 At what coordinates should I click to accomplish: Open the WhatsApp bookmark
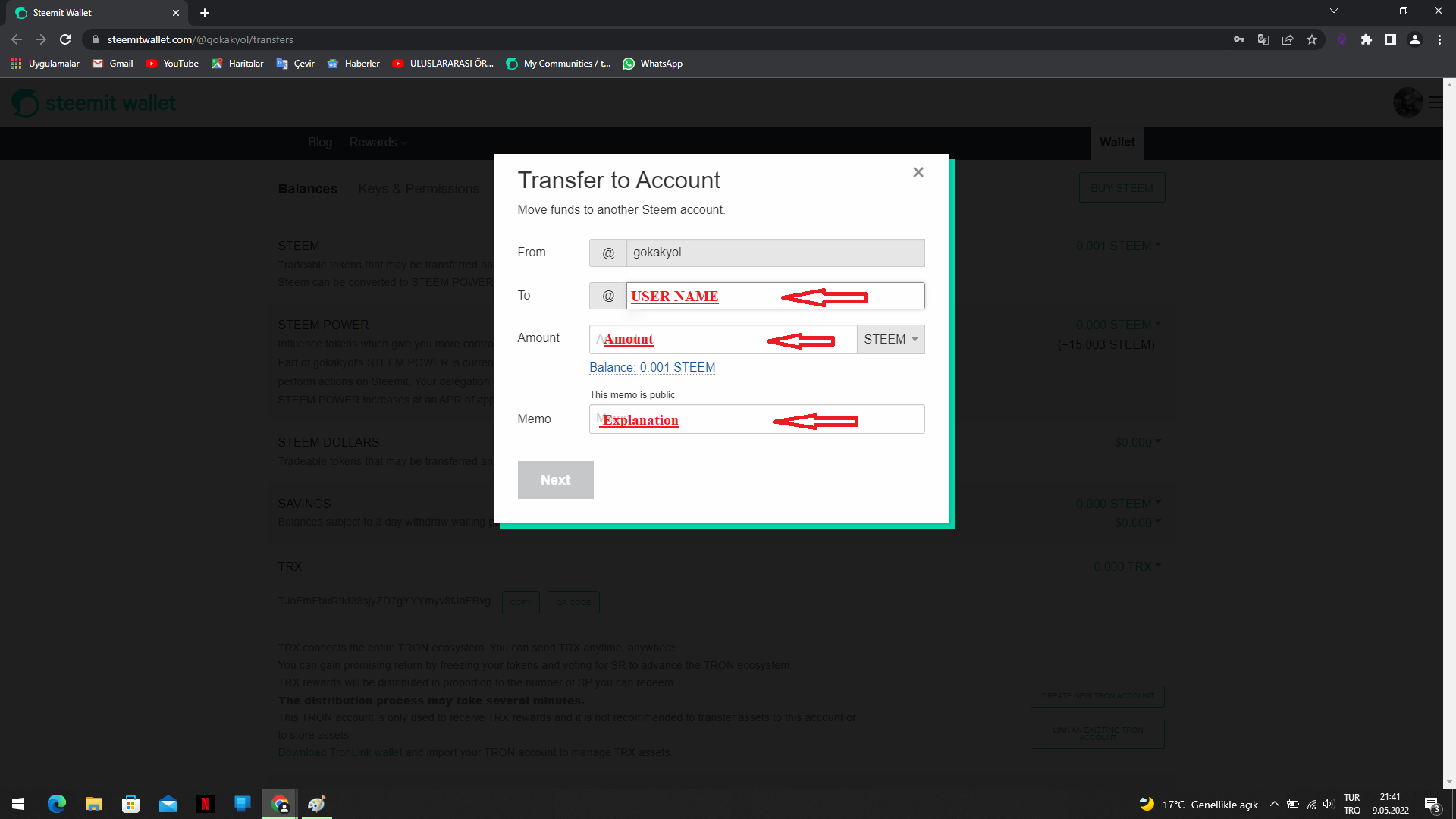[652, 64]
